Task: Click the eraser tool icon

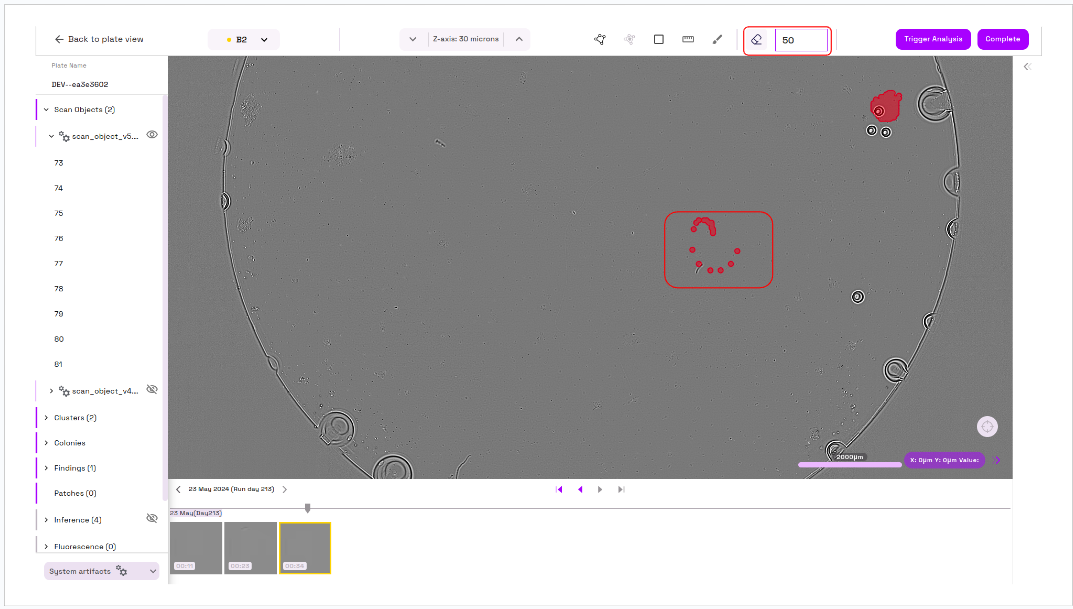Action: pyautogui.click(x=757, y=40)
